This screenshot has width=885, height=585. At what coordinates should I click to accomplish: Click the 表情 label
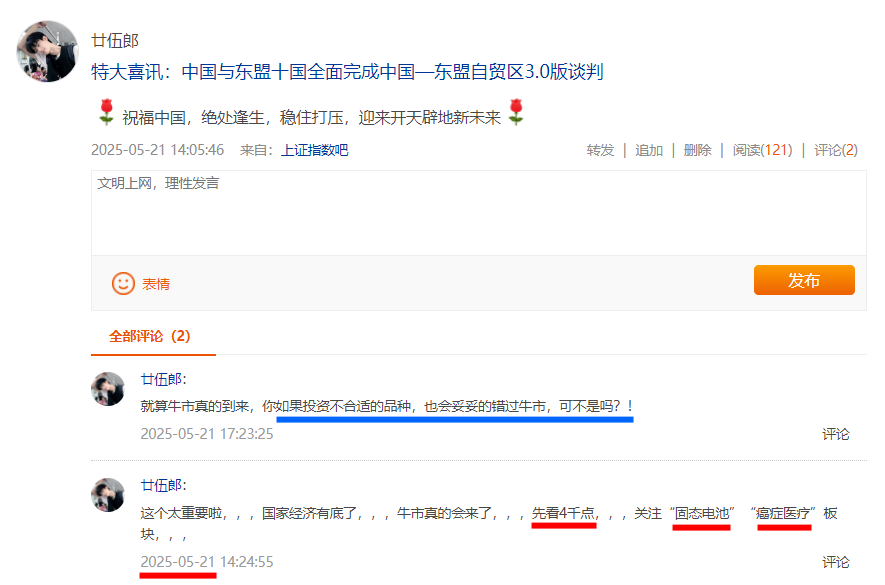tap(156, 284)
